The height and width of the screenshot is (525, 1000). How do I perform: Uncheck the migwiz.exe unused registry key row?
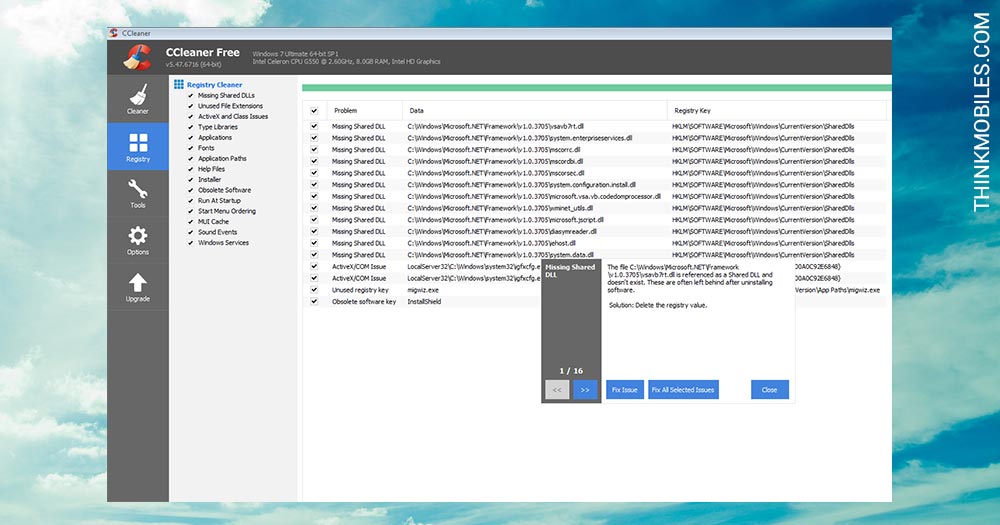314,290
